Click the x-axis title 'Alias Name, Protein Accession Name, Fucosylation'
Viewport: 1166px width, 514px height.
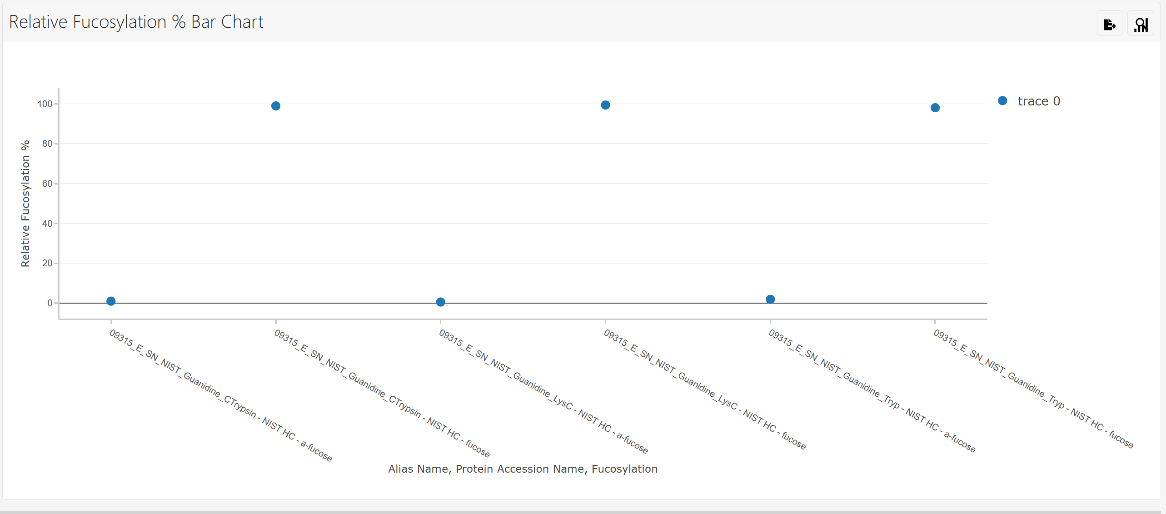coord(523,469)
